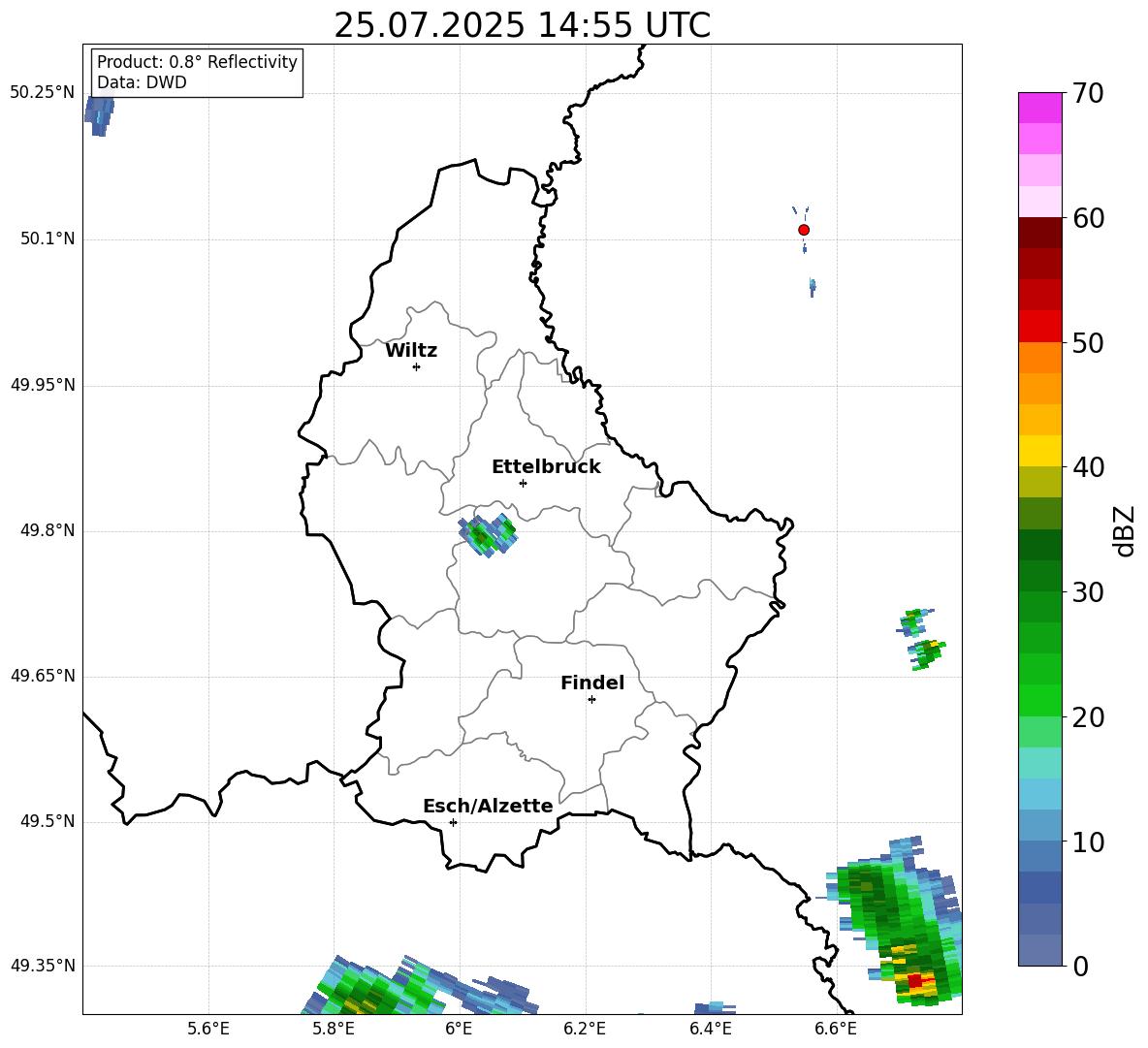Pick the bright green colorbar swatch at 20

click(1039, 701)
